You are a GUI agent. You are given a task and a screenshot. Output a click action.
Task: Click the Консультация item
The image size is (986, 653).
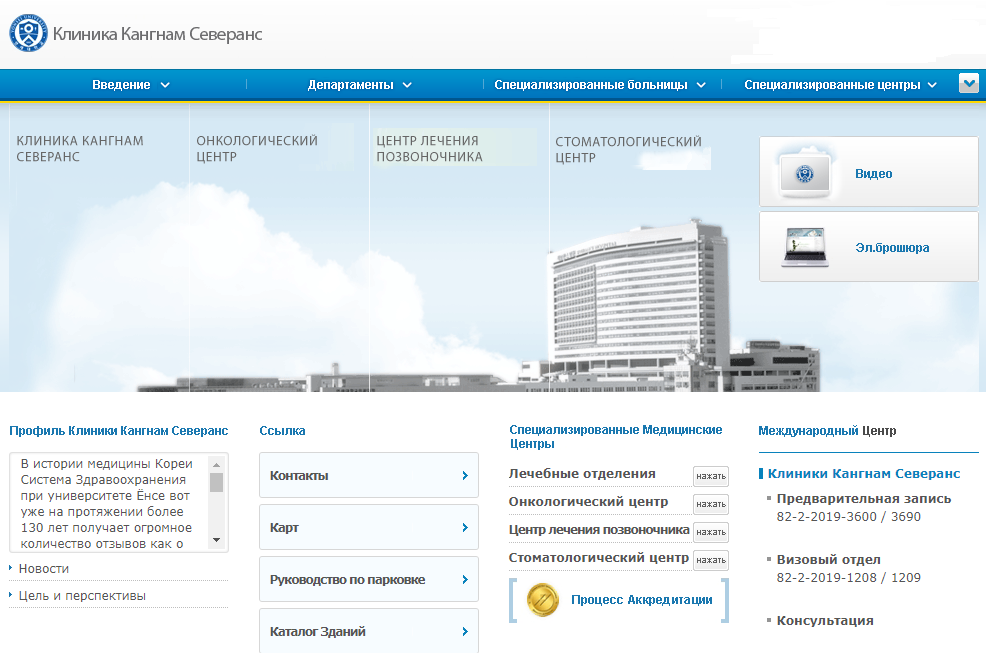point(825,621)
